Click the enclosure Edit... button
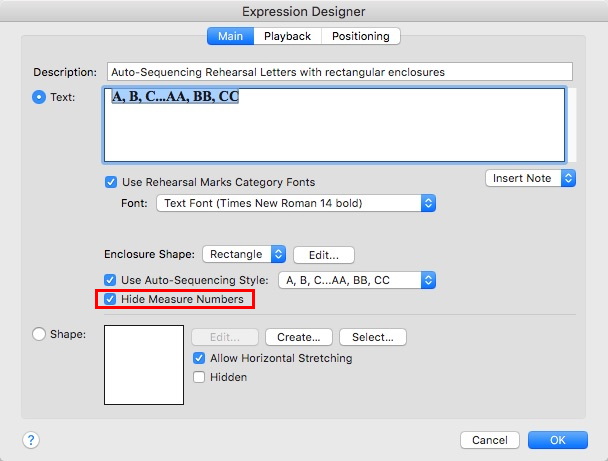 click(323, 254)
